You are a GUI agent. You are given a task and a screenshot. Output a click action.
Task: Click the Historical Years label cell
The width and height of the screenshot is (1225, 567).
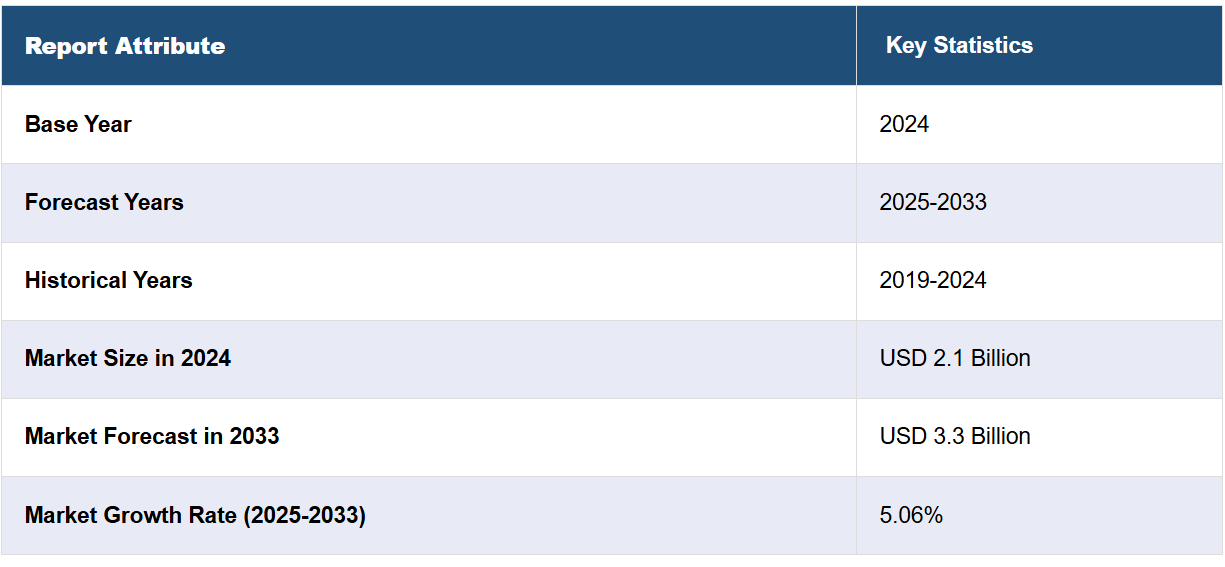(429, 280)
